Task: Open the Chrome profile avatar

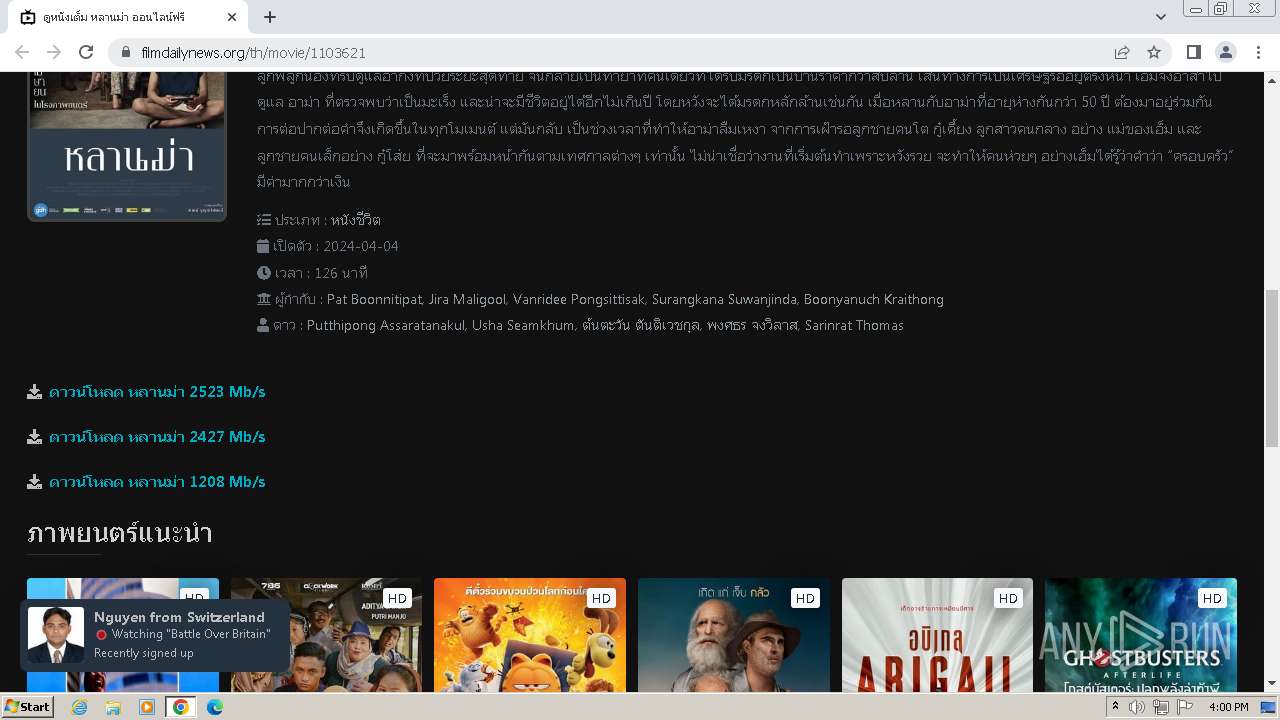Action: (x=1225, y=52)
